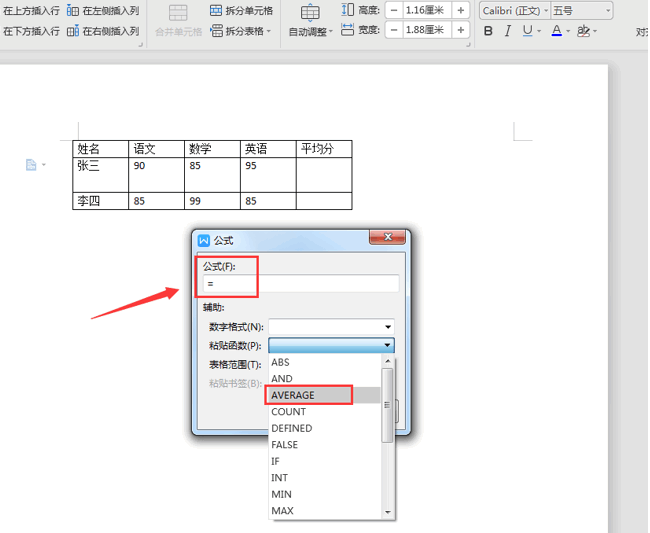Open the split table option

(238, 31)
